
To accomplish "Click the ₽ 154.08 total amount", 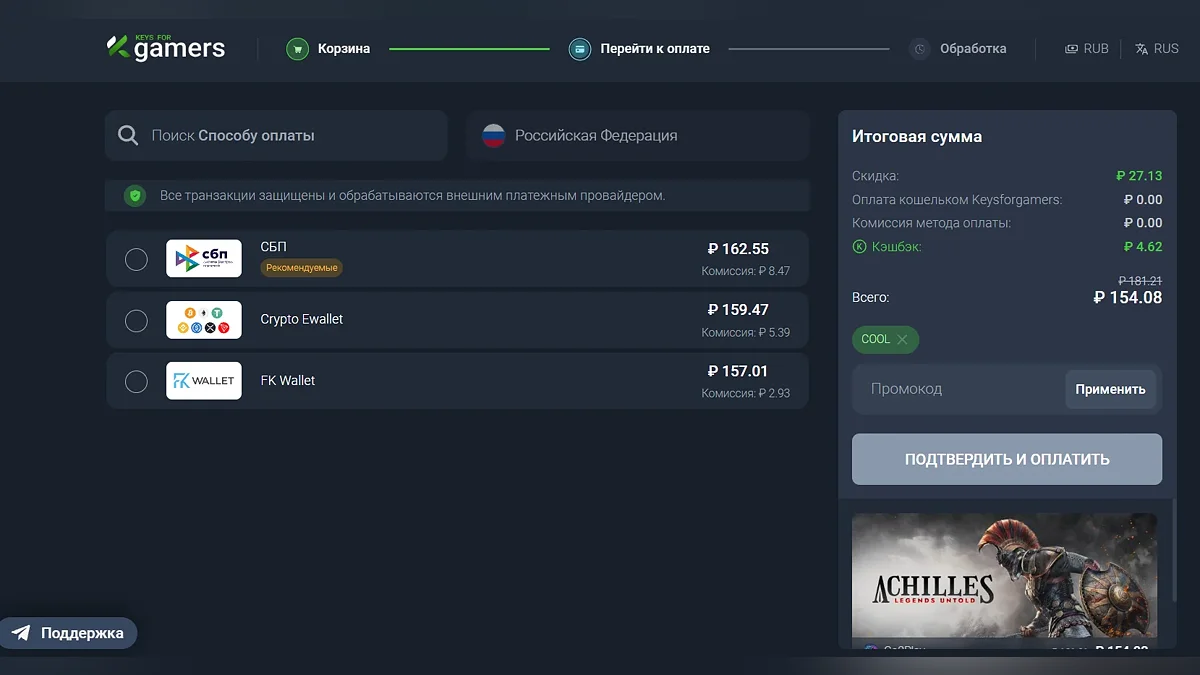I will tap(1128, 297).
